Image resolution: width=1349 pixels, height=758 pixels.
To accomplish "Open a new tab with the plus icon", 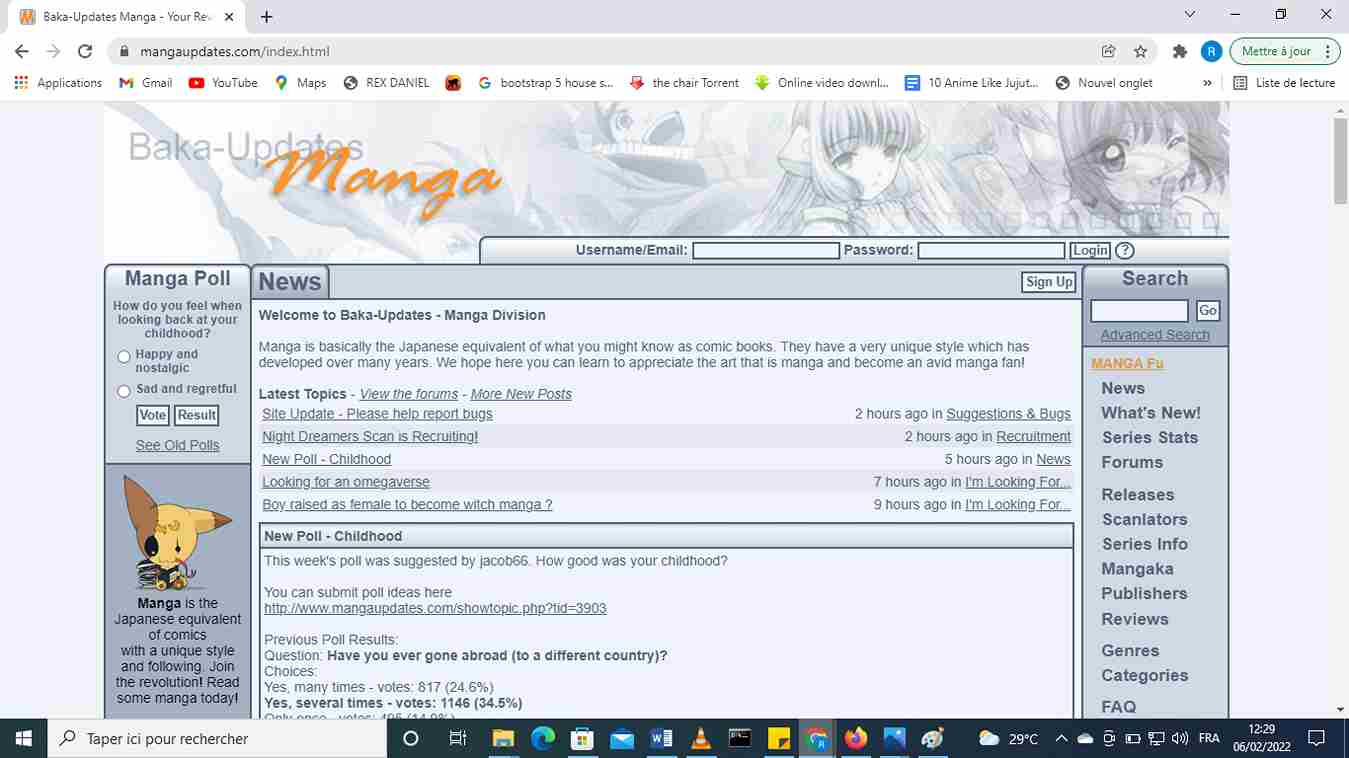I will point(266,17).
